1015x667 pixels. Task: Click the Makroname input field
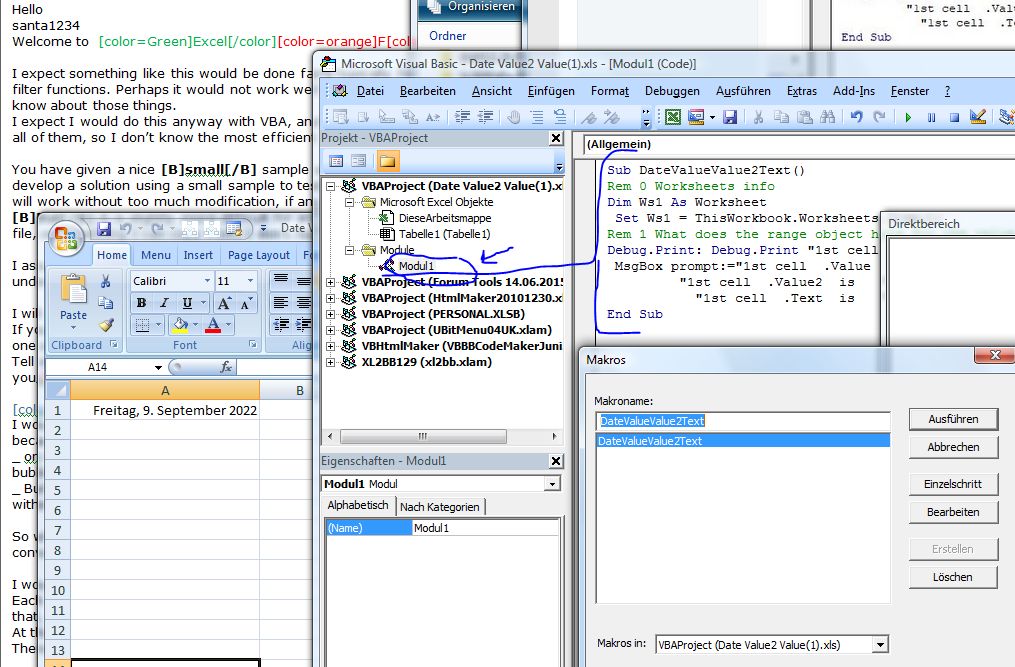click(742, 421)
